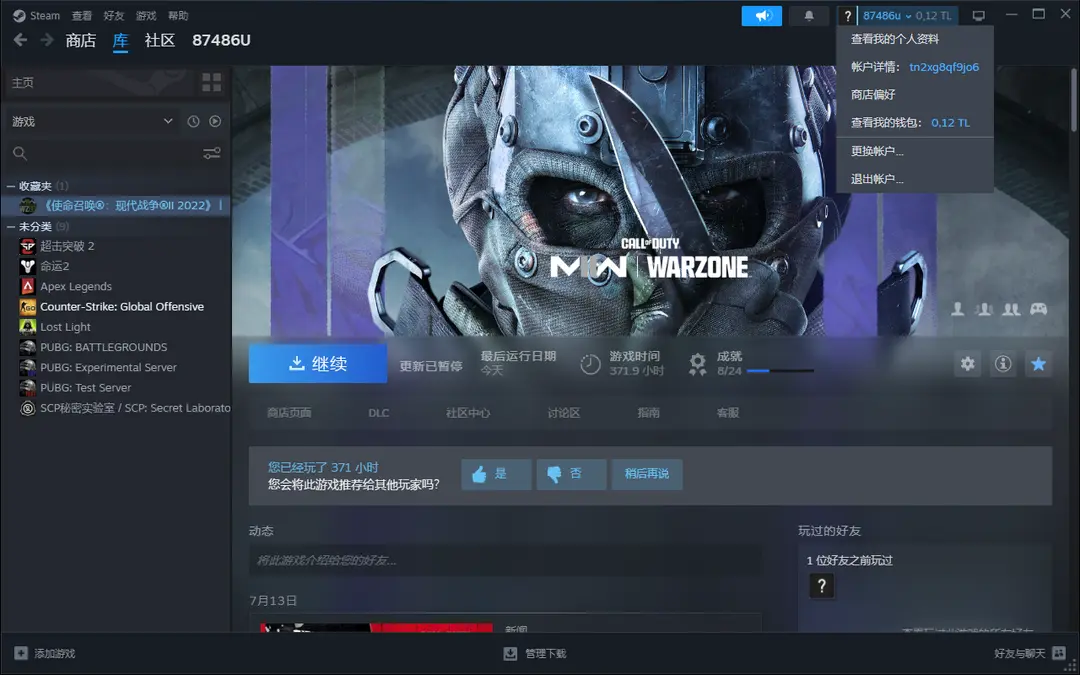The height and width of the screenshot is (675, 1080).
Task: Select PUBG: BATTLEGROUNDS in the list
Action: (116, 347)
